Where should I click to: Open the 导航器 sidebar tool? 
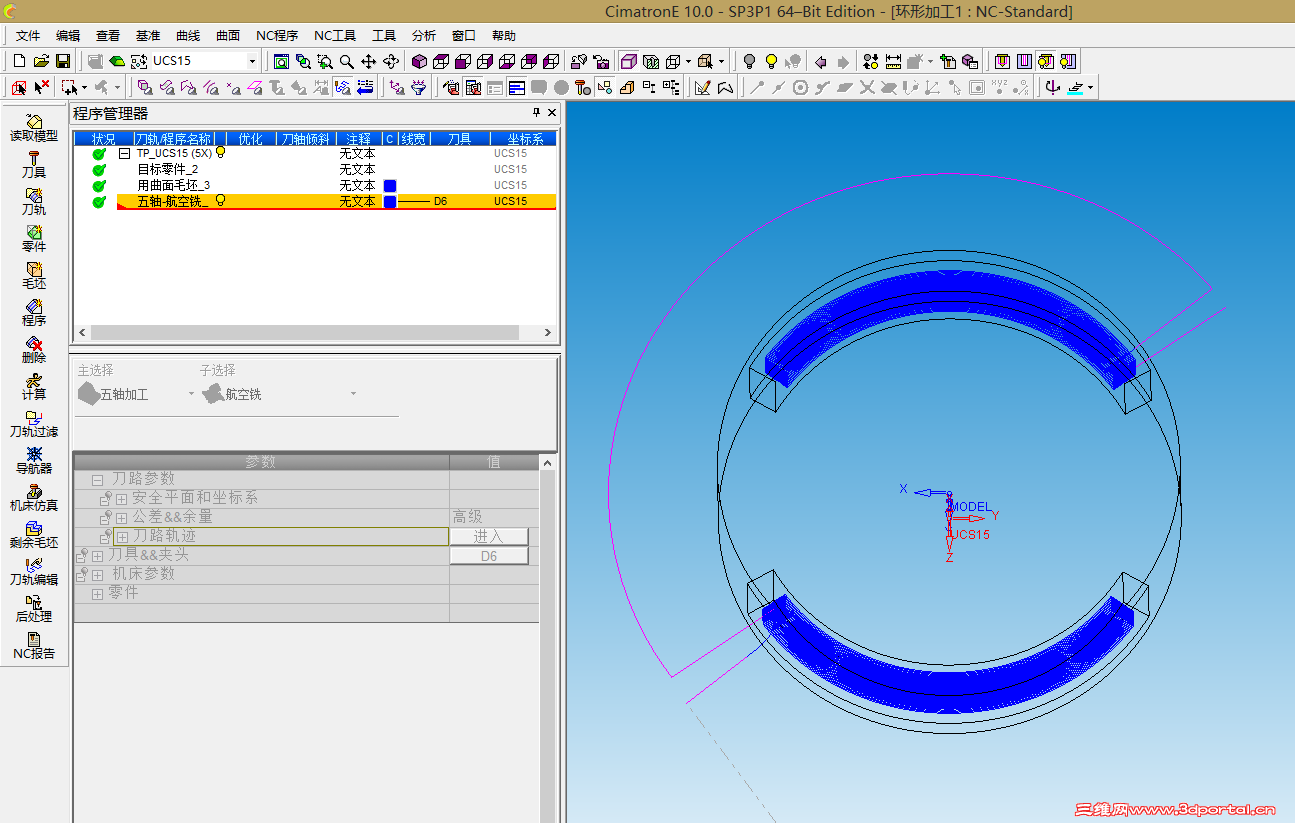(x=34, y=460)
